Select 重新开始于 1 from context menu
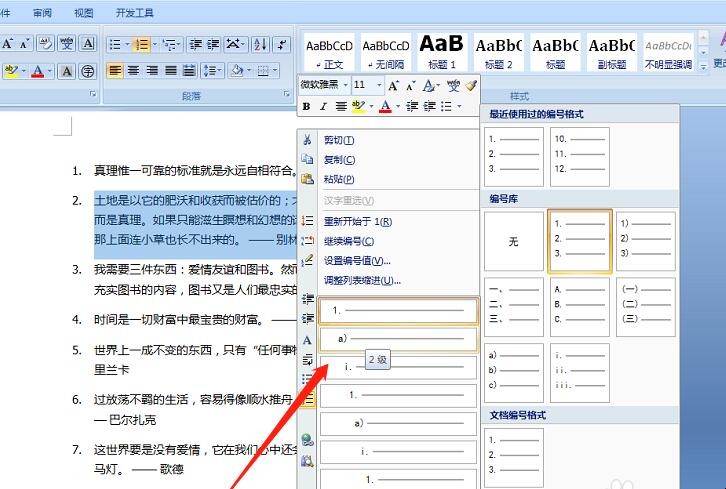Image resolution: width=726 pixels, height=489 pixels. click(357, 221)
